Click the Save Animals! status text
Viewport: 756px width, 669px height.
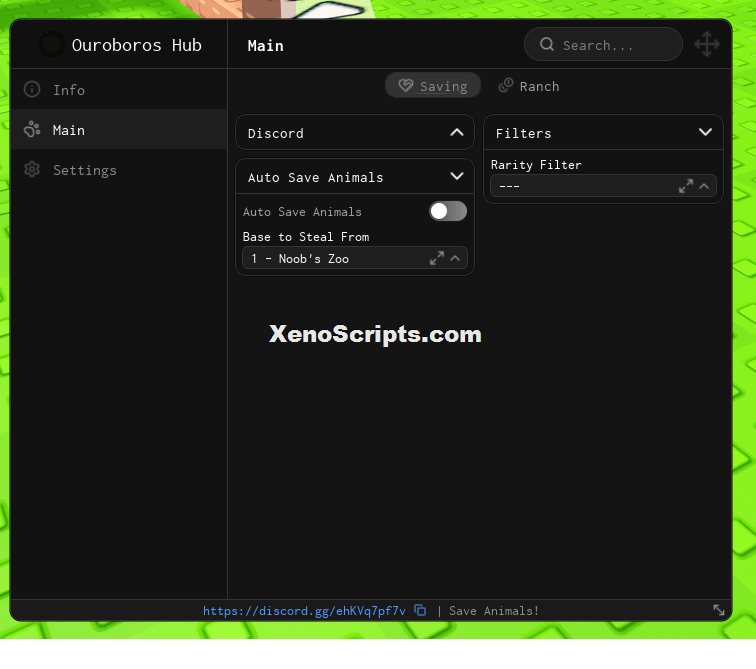[494, 611]
